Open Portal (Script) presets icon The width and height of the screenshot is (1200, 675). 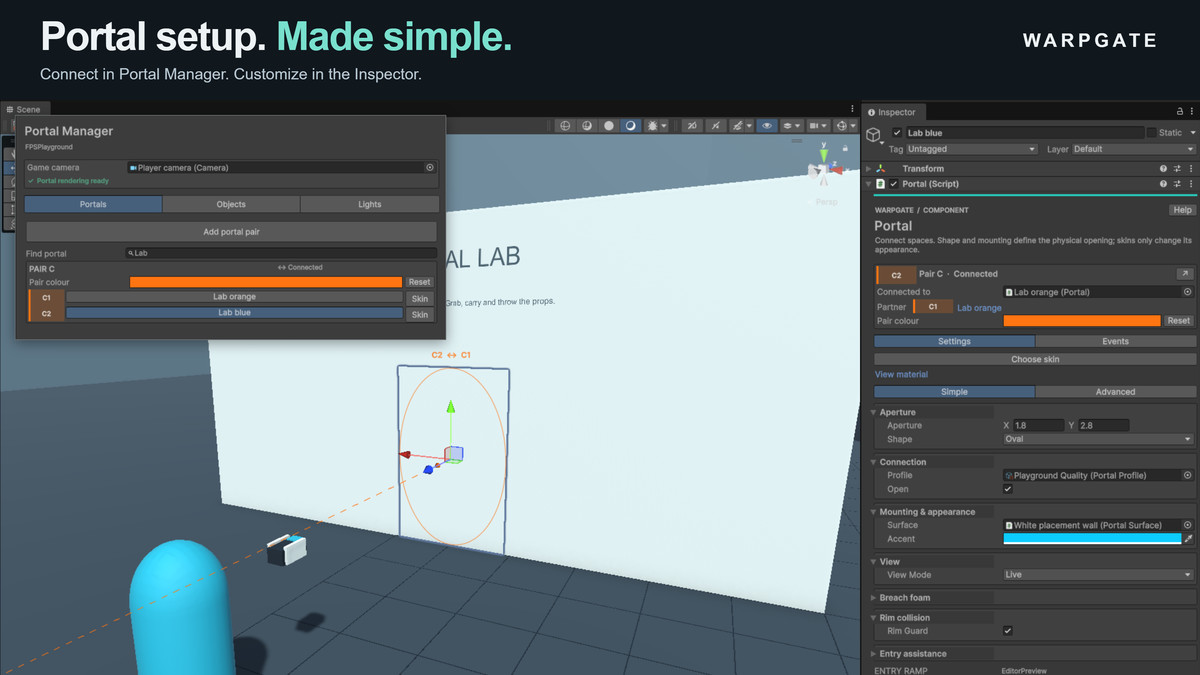click(1177, 184)
